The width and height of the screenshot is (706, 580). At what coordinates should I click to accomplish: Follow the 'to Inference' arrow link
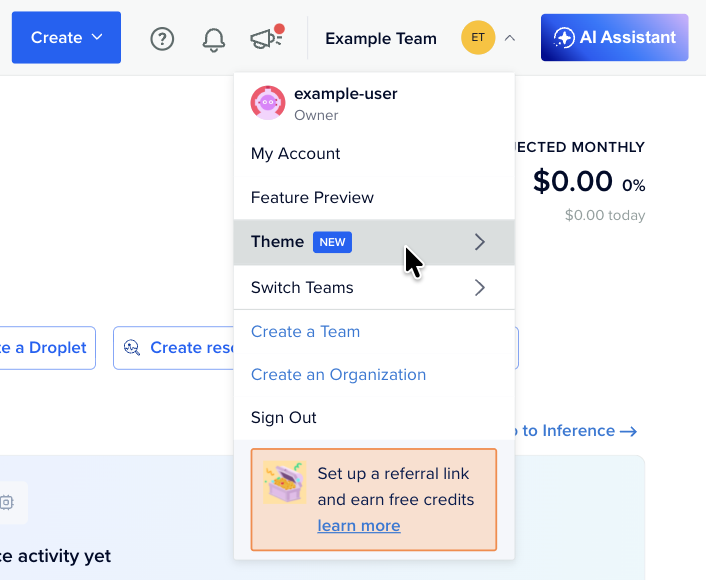pos(575,431)
